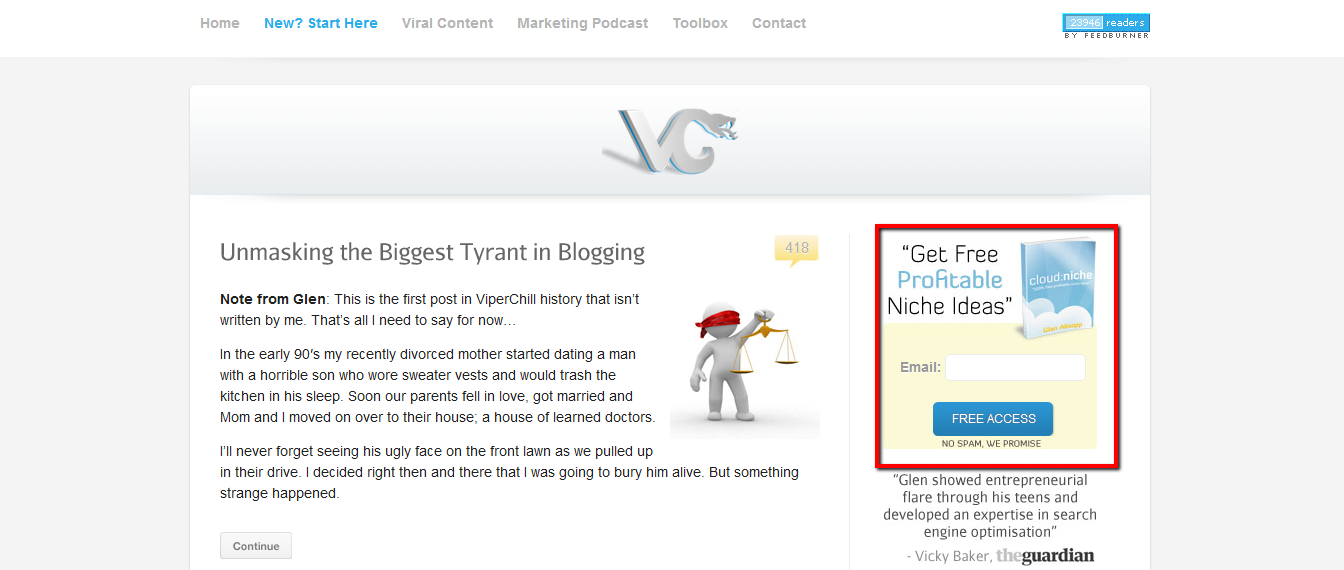Click the Email input field
Image resolution: width=1344 pixels, height=570 pixels.
coord(1015,367)
